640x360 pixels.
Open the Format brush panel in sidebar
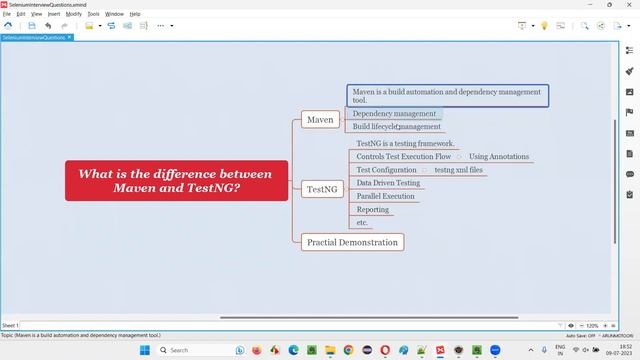629,71
